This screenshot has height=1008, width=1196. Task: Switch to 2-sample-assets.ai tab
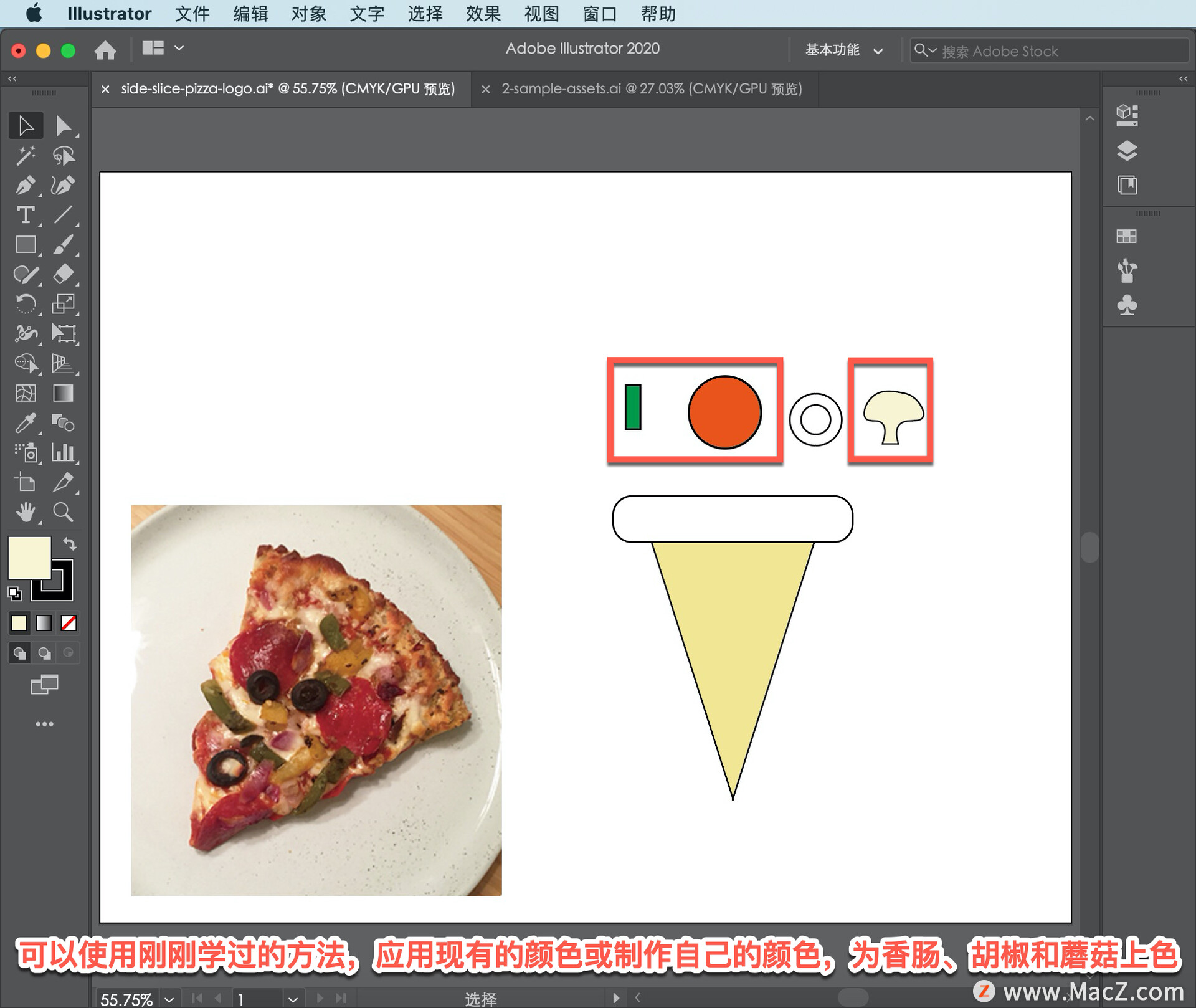(652, 89)
